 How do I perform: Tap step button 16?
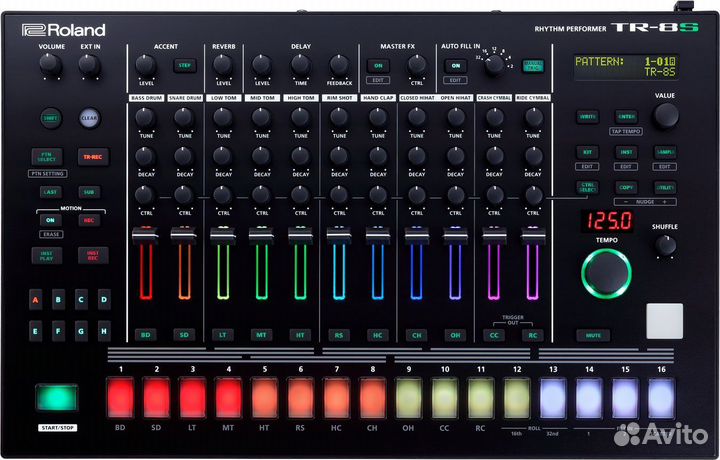[x=661, y=398]
